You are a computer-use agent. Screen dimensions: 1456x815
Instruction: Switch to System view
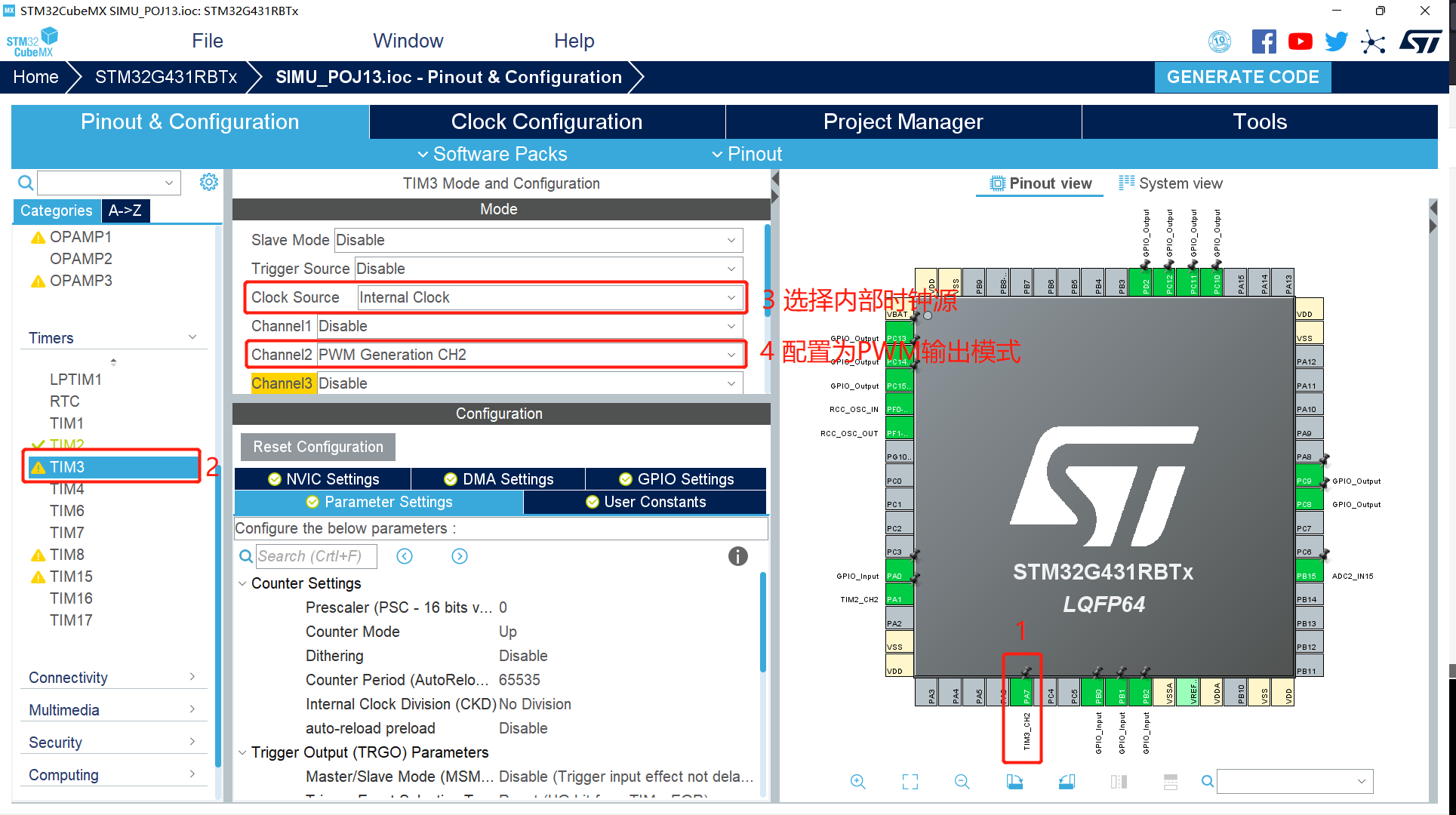coord(1171,183)
